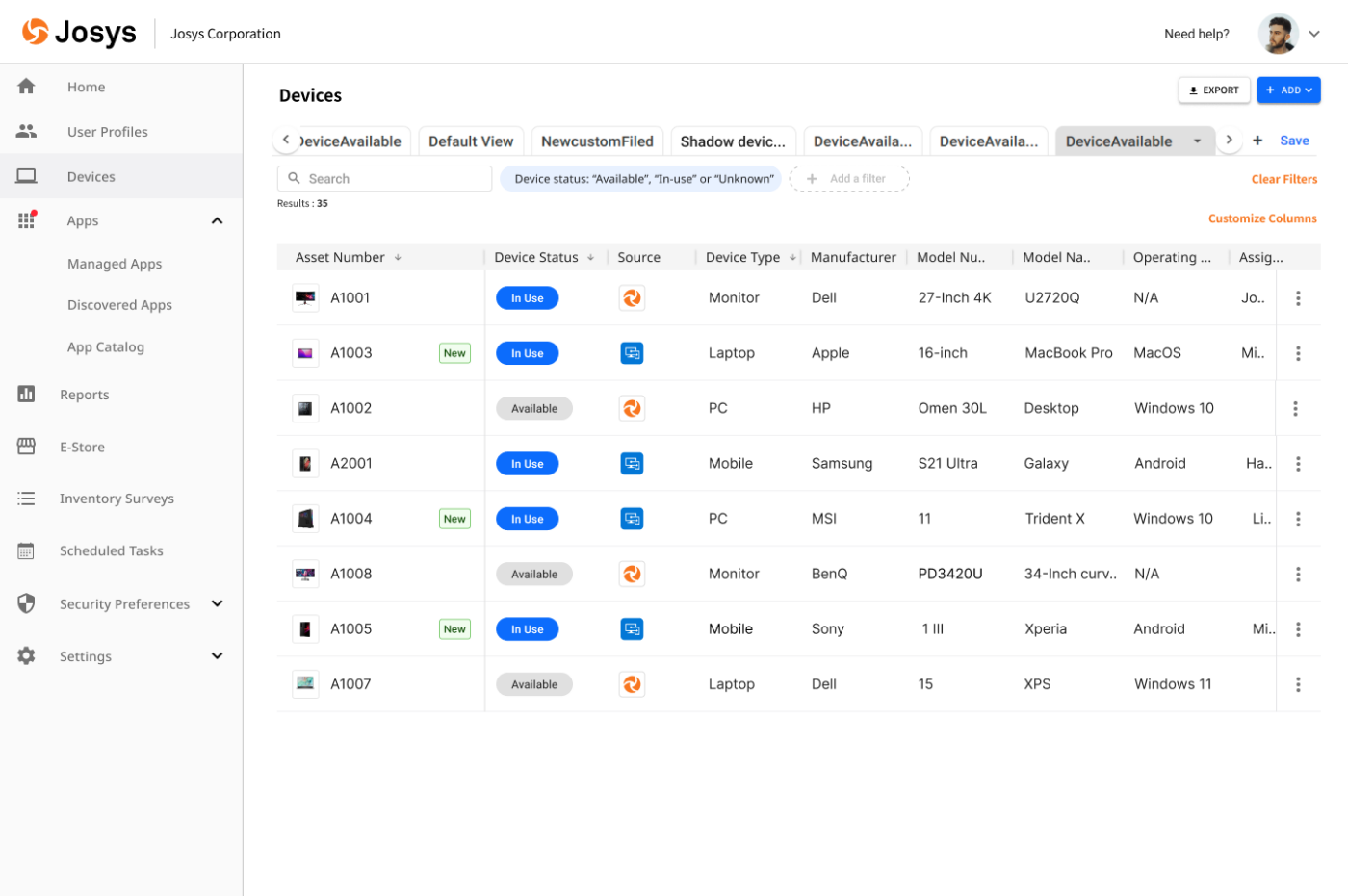Viewport: 1348px width, 896px height.
Task: Open the active DeviceAvailable tab dropdown arrow
Action: click(x=1198, y=141)
